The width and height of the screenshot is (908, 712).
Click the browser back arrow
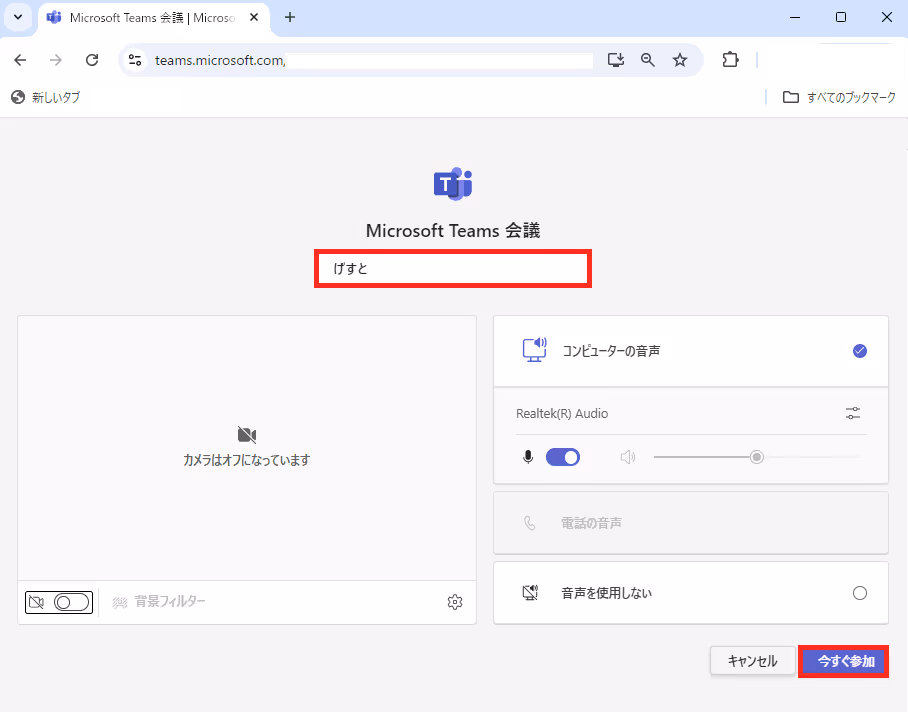point(20,60)
